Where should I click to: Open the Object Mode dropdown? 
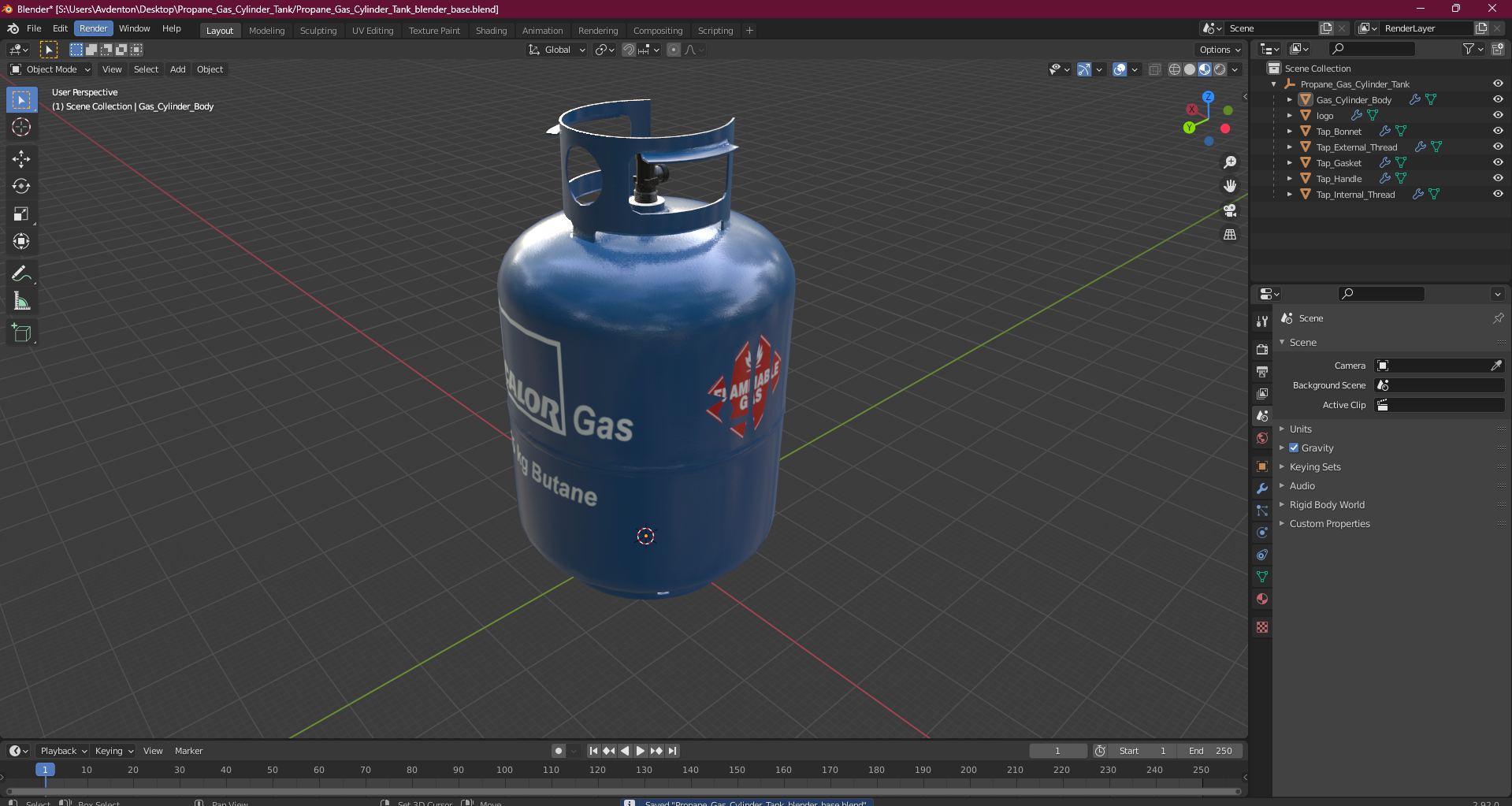[x=50, y=69]
